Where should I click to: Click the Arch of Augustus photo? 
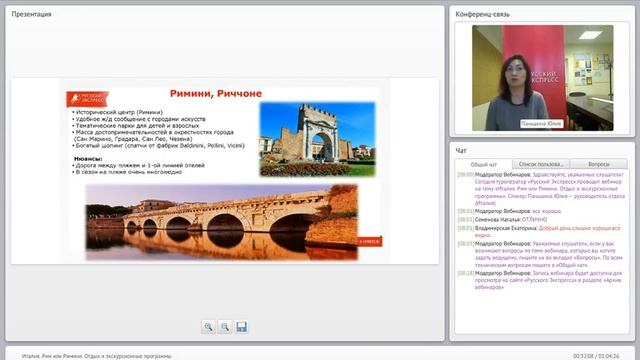point(318,139)
